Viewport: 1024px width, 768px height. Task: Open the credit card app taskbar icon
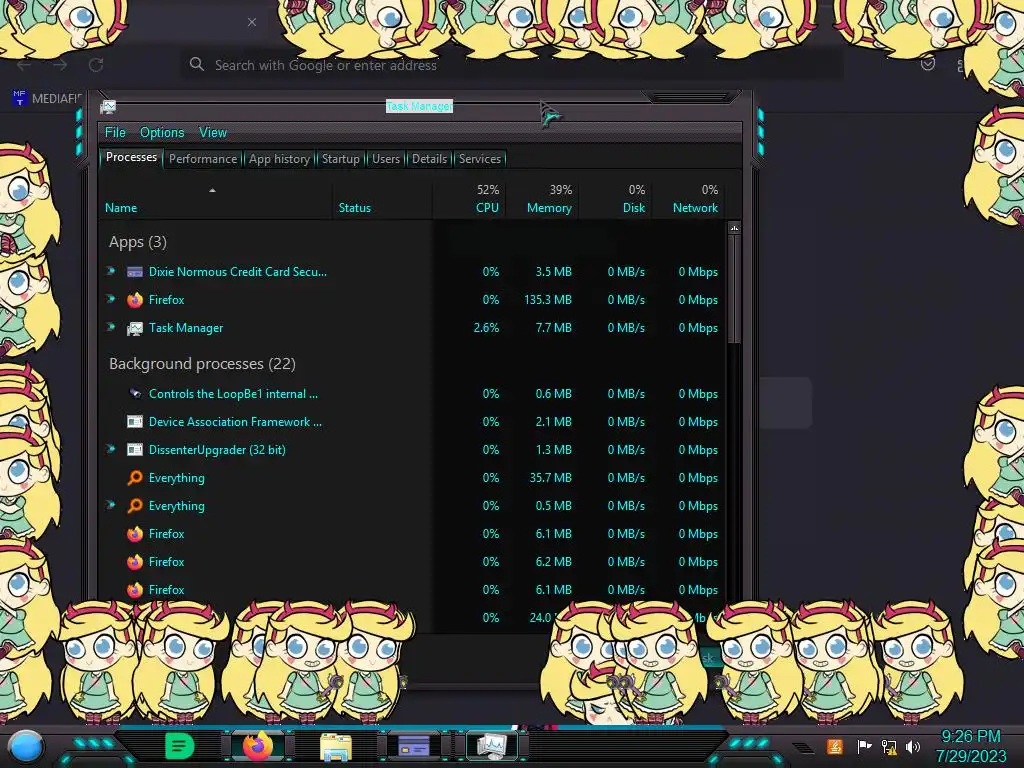click(414, 746)
